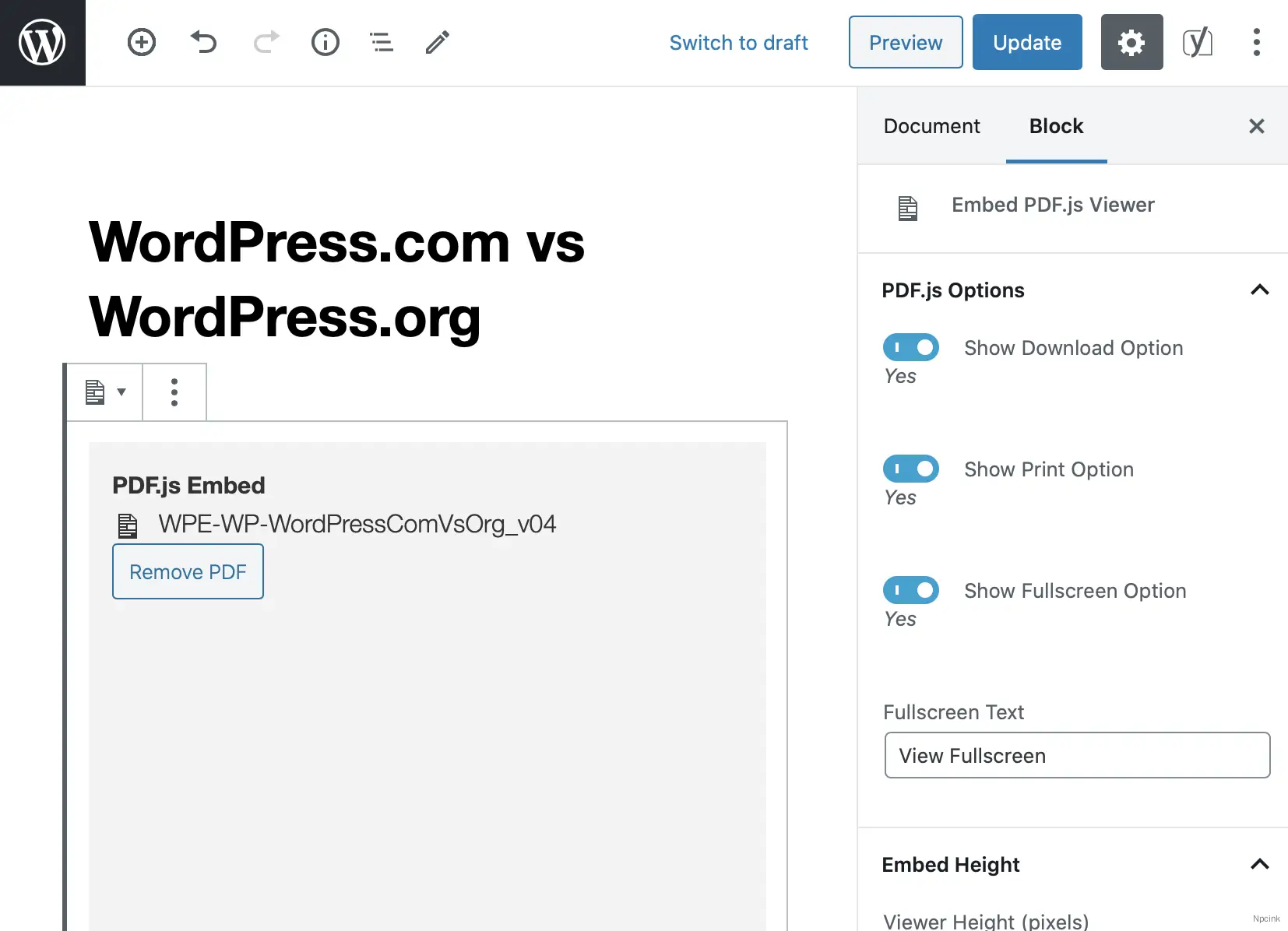Click the Remove PDF button
Screen dimensions: 1288x931
[x=188, y=571]
